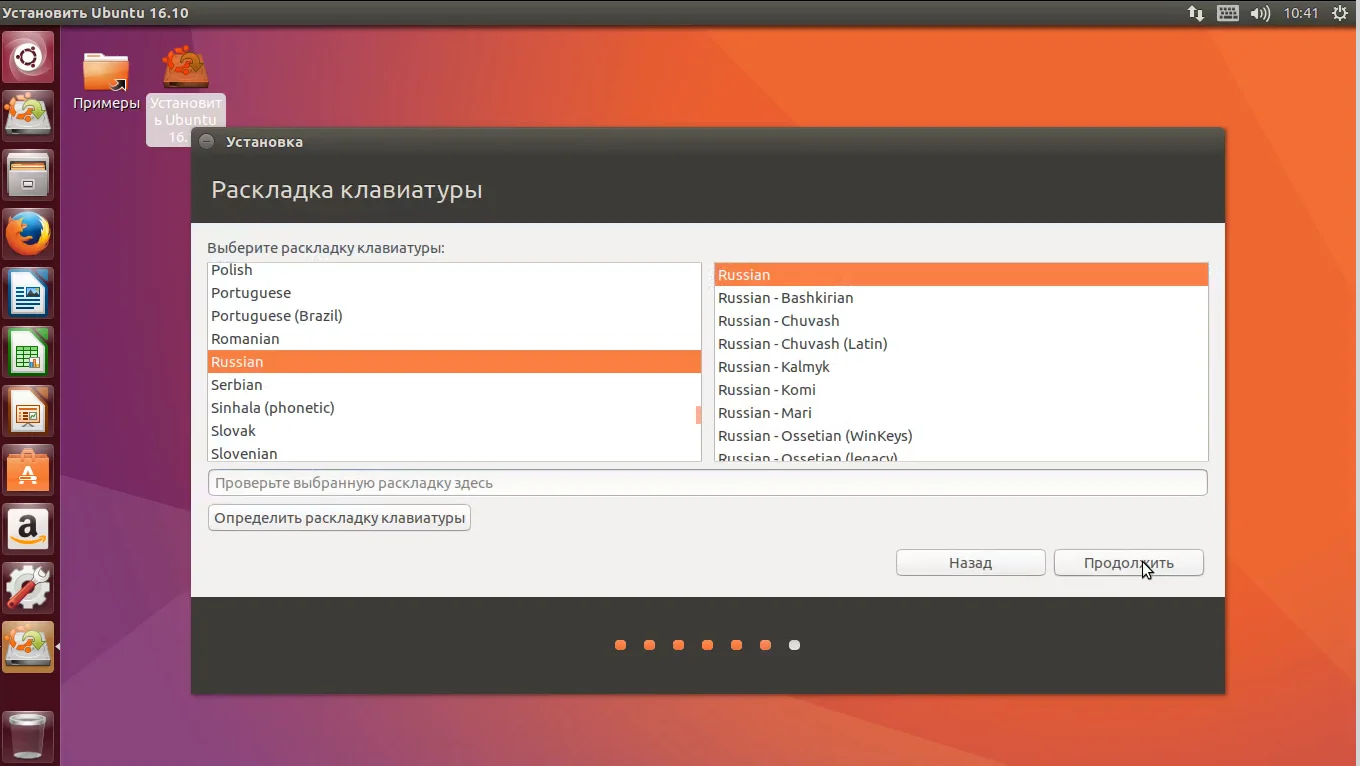The width and height of the screenshot is (1360, 766).
Task: Select Serbian in the language list
Action: click(x=454, y=385)
